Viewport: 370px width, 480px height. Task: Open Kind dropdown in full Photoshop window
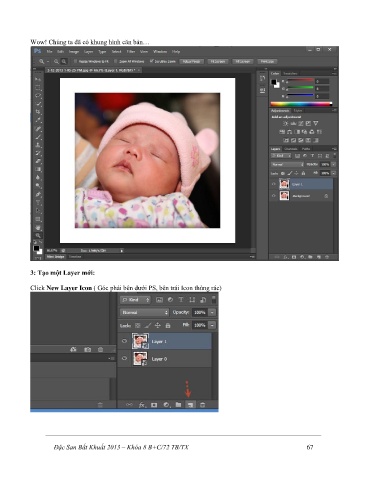281,156
